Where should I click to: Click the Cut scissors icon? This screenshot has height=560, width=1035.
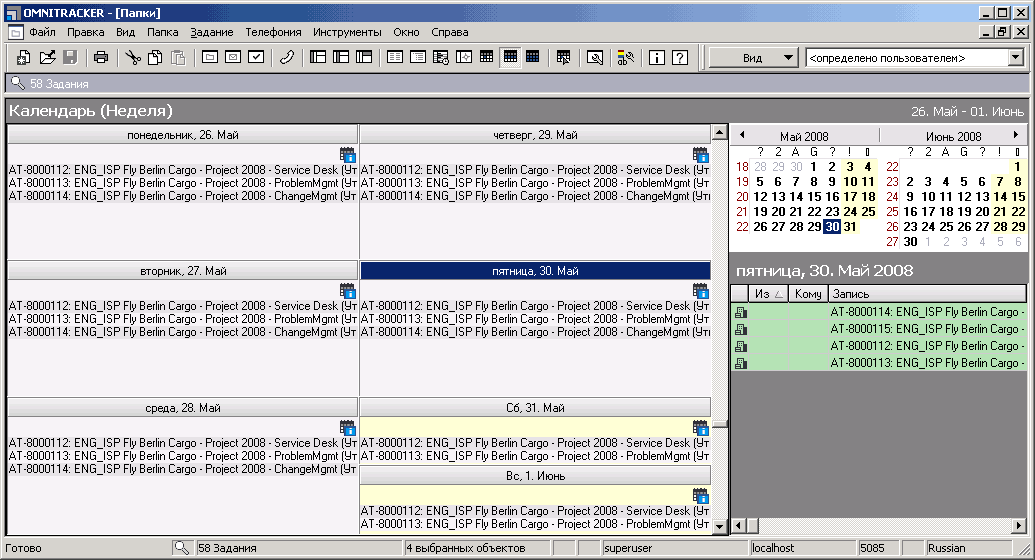pyautogui.click(x=133, y=57)
